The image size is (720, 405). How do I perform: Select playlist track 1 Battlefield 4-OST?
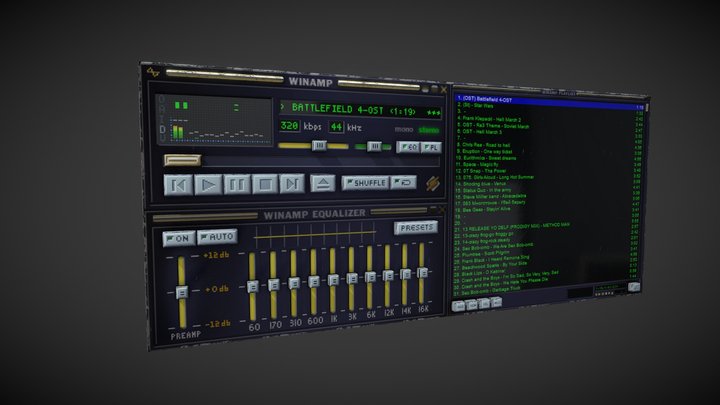click(x=550, y=101)
